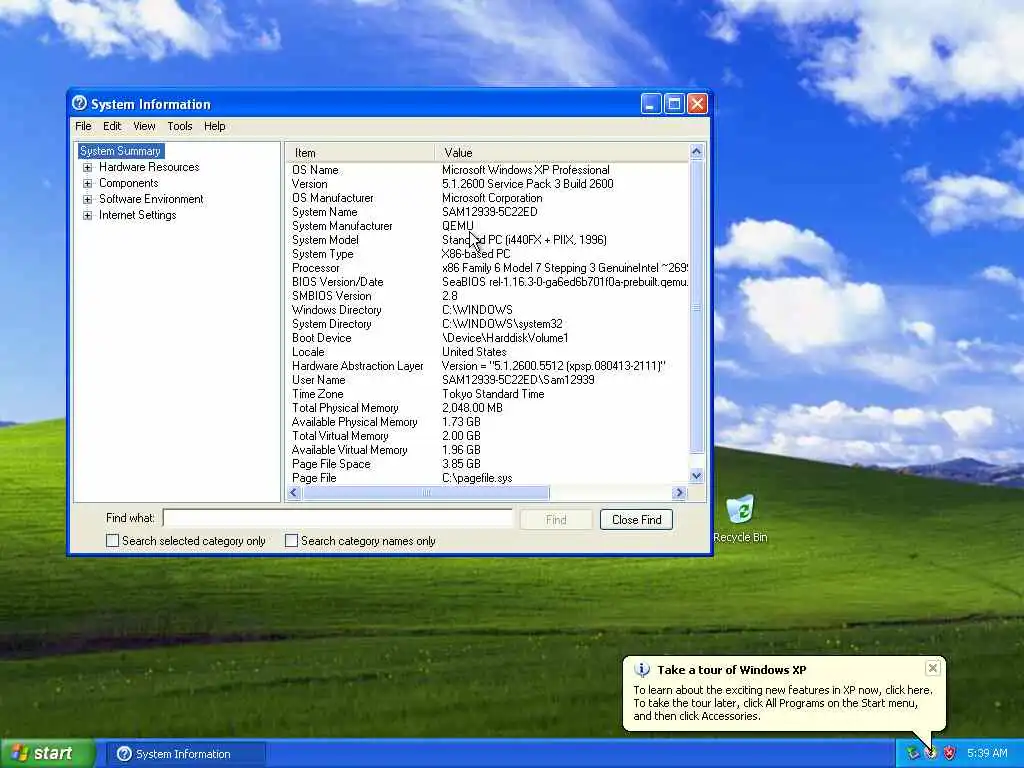Click horizontal scrollbar left arrow
Image resolution: width=1024 pixels, height=768 pixels.
294,493
